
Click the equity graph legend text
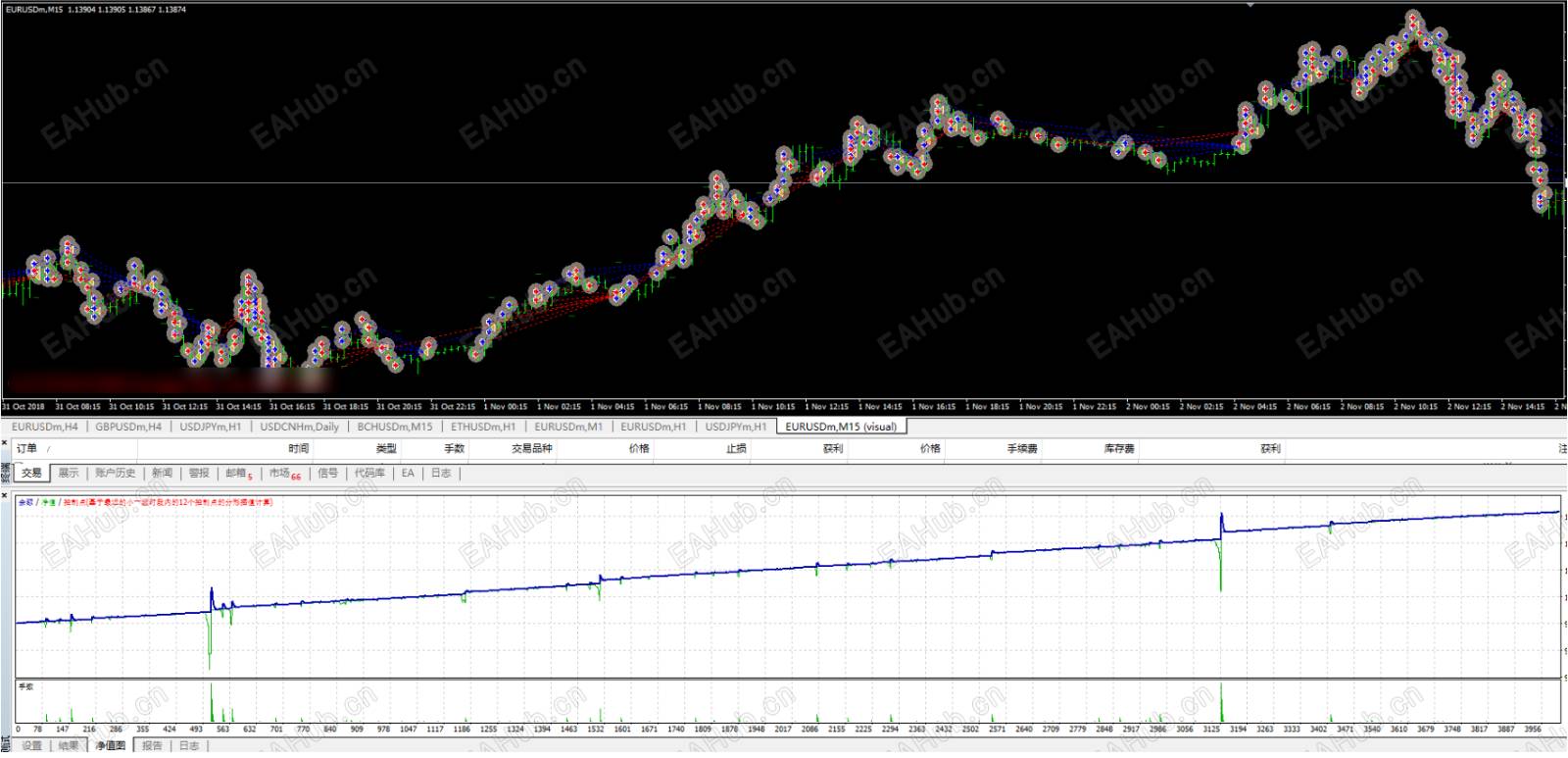point(145,502)
